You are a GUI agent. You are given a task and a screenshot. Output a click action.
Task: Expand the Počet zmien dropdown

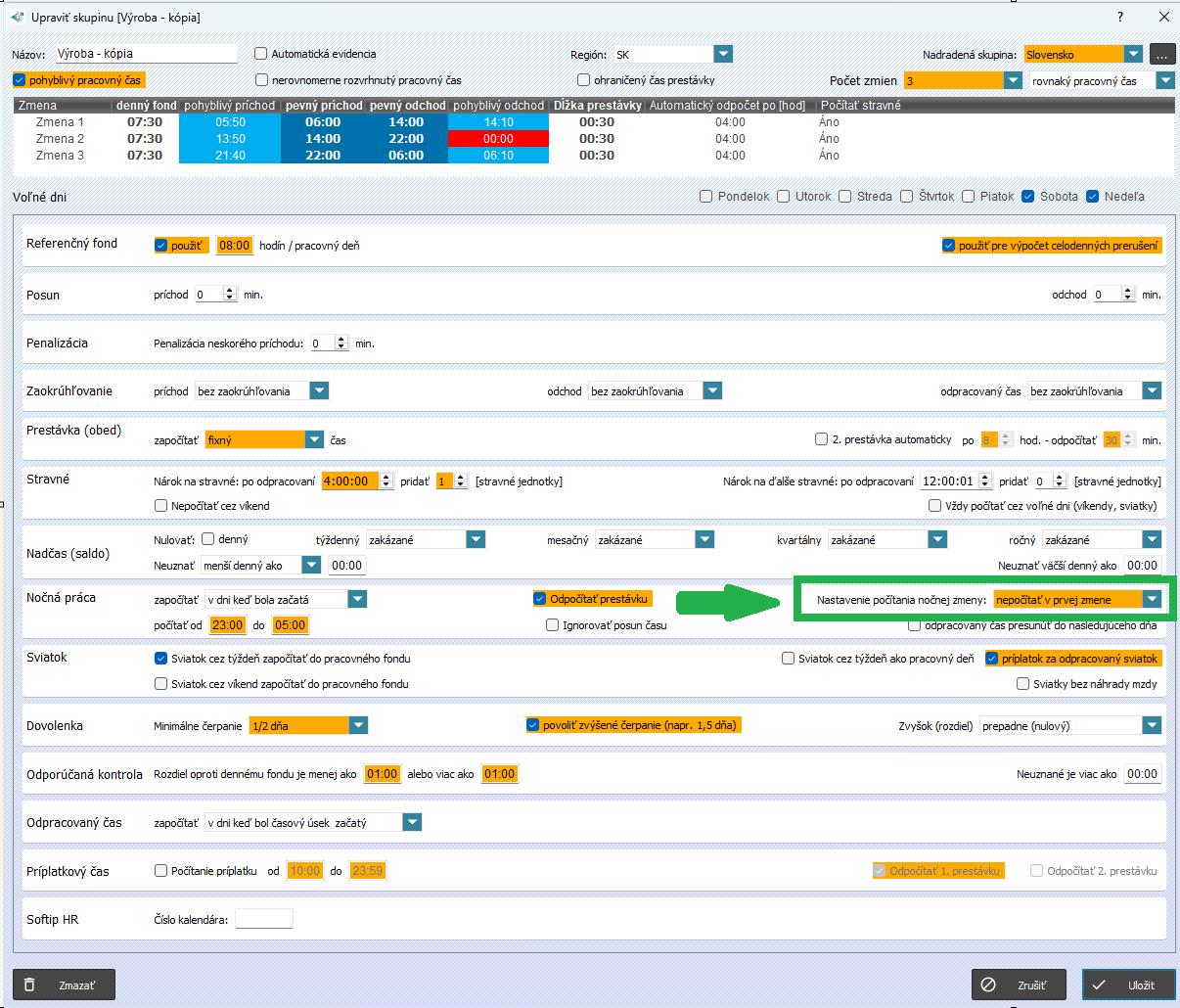[1013, 81]
